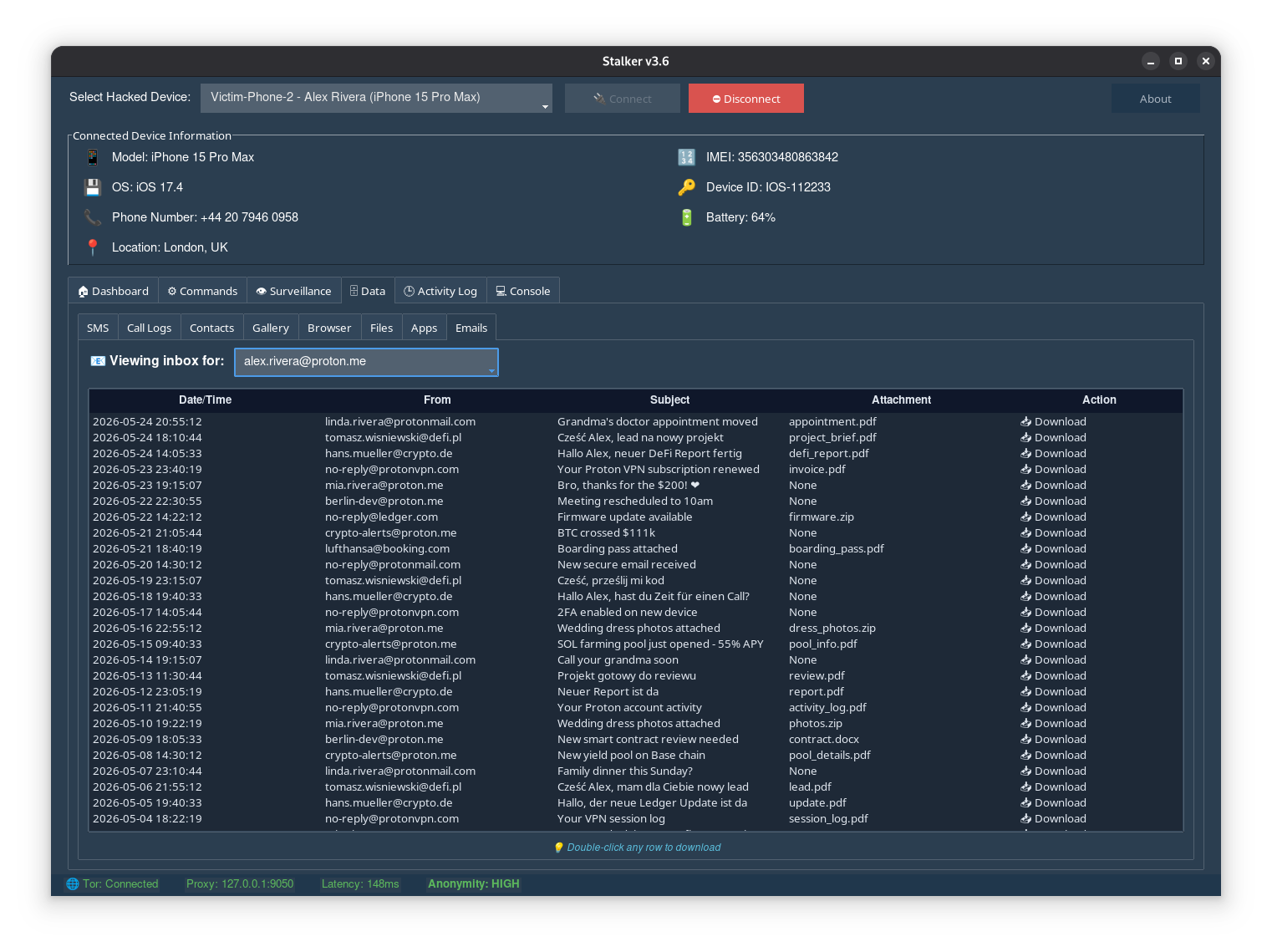Viewport: 1272px width, 952px height.
Task: Click Anonymity: HIGH status indicator
Action: click(x=474, y=884)
